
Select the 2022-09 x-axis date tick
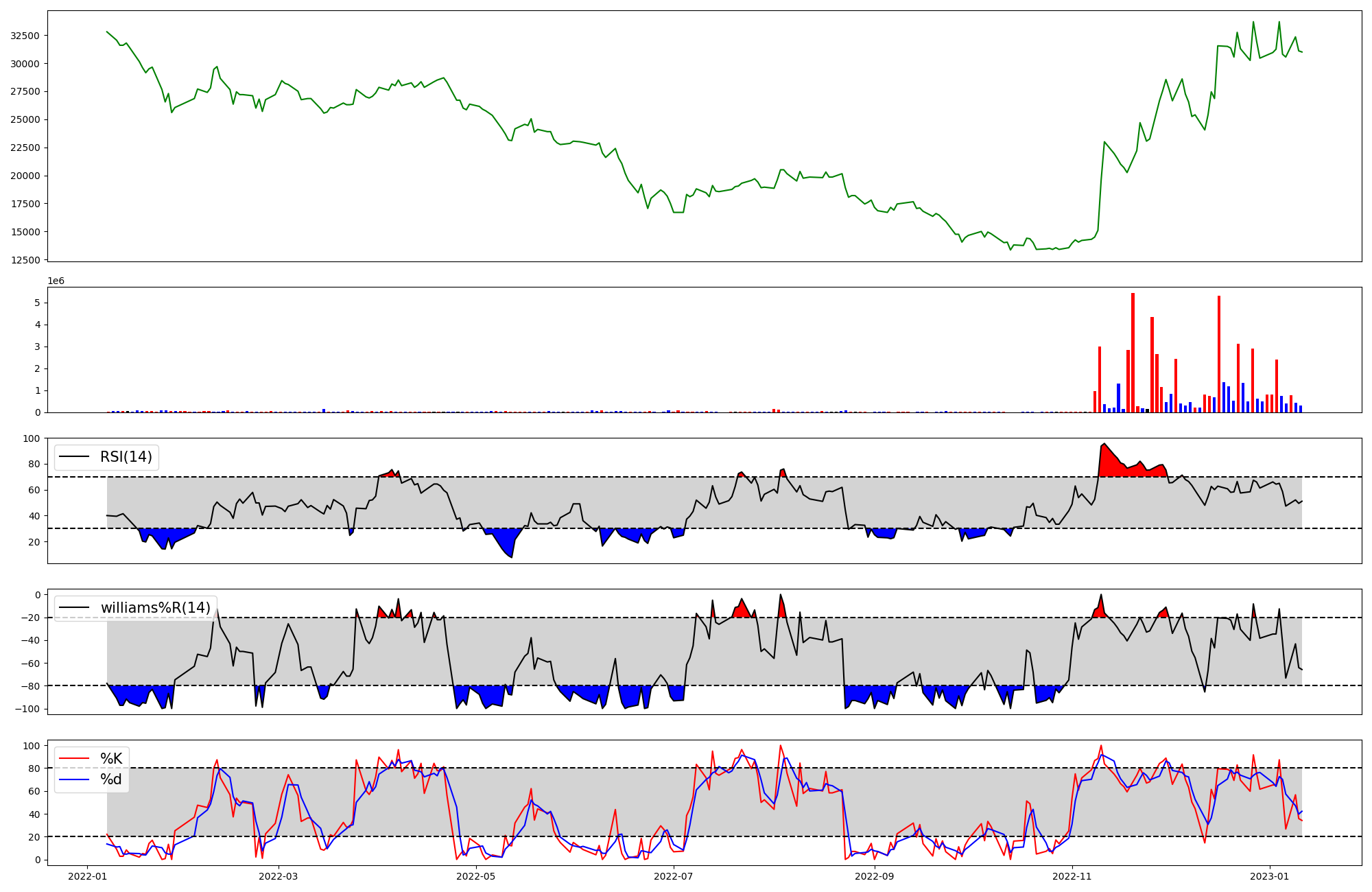pyautogui.click(x=875, y=876)
